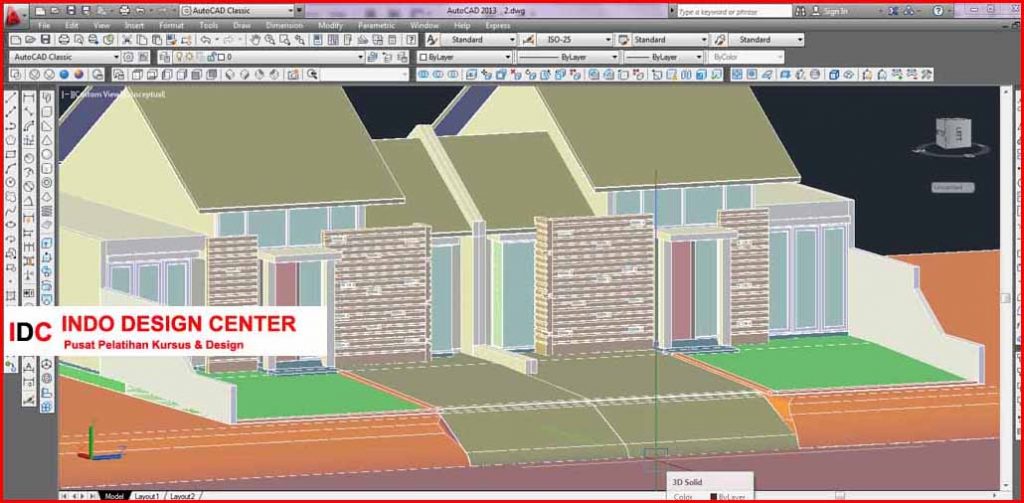Viewport: 1024px width, 503px height.
Task: Open the AutoCAD application menu logo button
Action: click(x=14, y=16)
